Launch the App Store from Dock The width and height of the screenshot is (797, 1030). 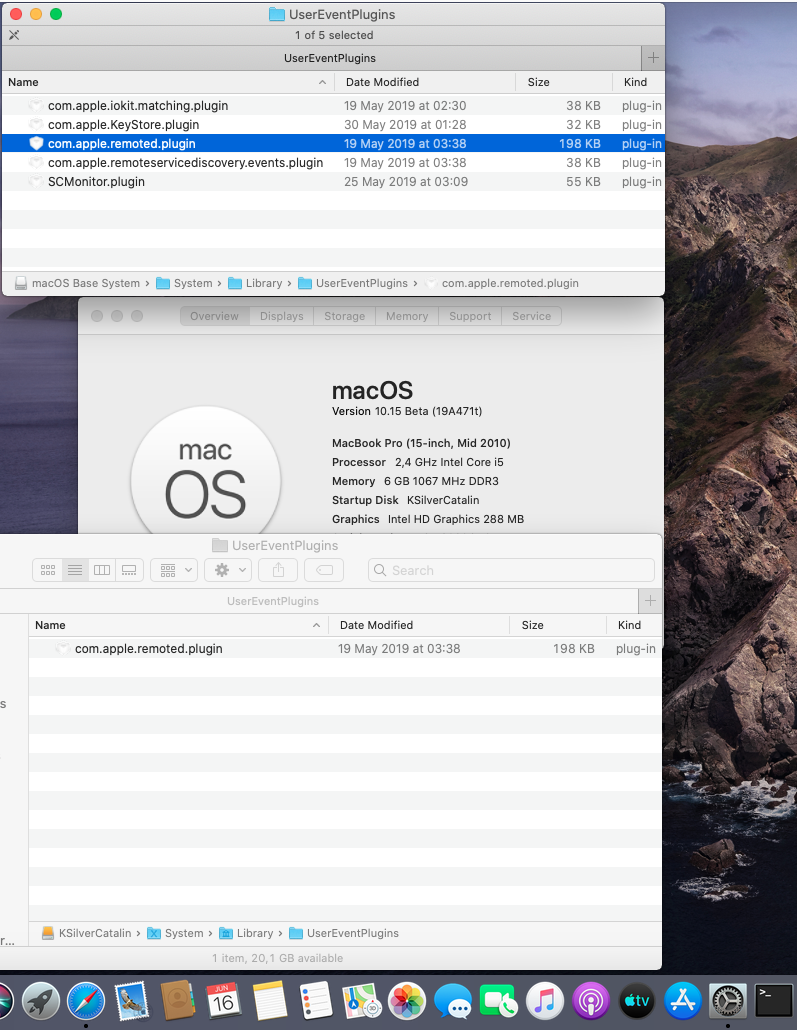[683, 1001]
